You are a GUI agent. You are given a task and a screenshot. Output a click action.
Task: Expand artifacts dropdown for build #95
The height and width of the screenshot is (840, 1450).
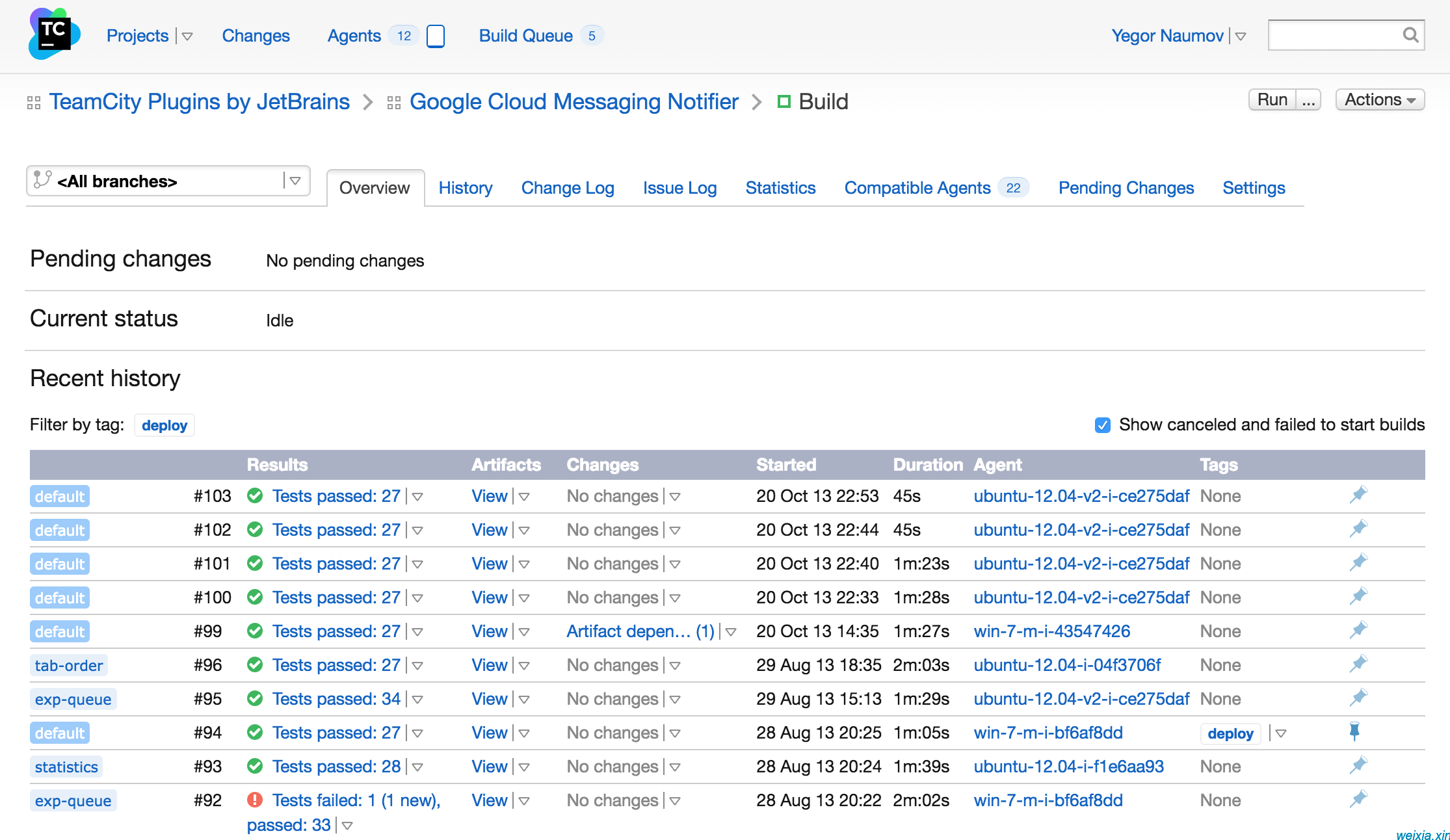click(x=524, y=700)
